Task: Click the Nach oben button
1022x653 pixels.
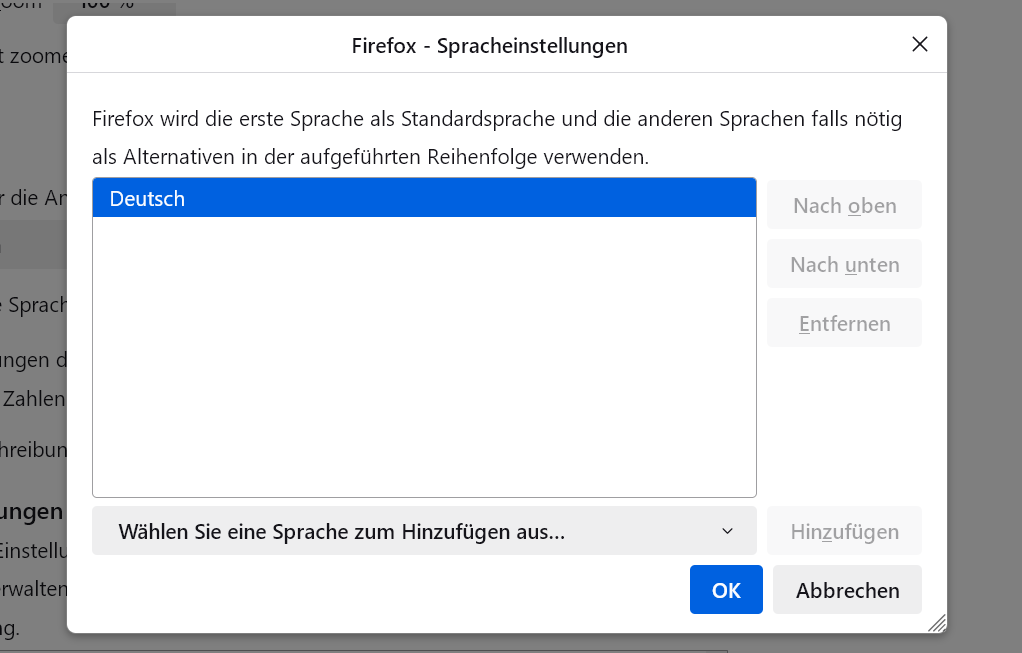Action: [844, 206]
